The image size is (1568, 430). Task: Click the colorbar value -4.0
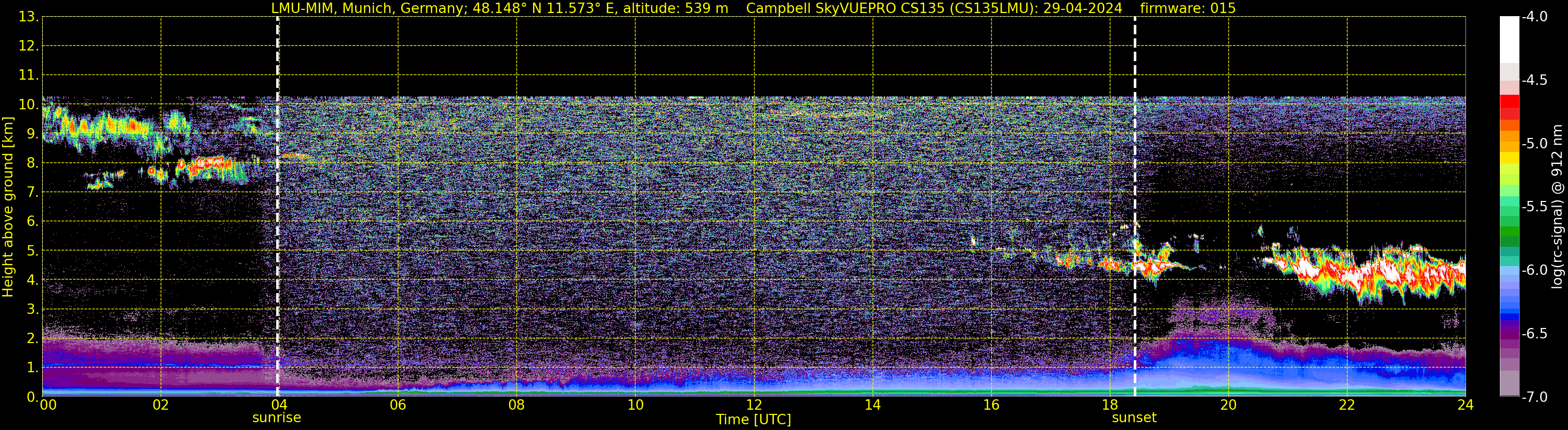(x=1534, y=17)
